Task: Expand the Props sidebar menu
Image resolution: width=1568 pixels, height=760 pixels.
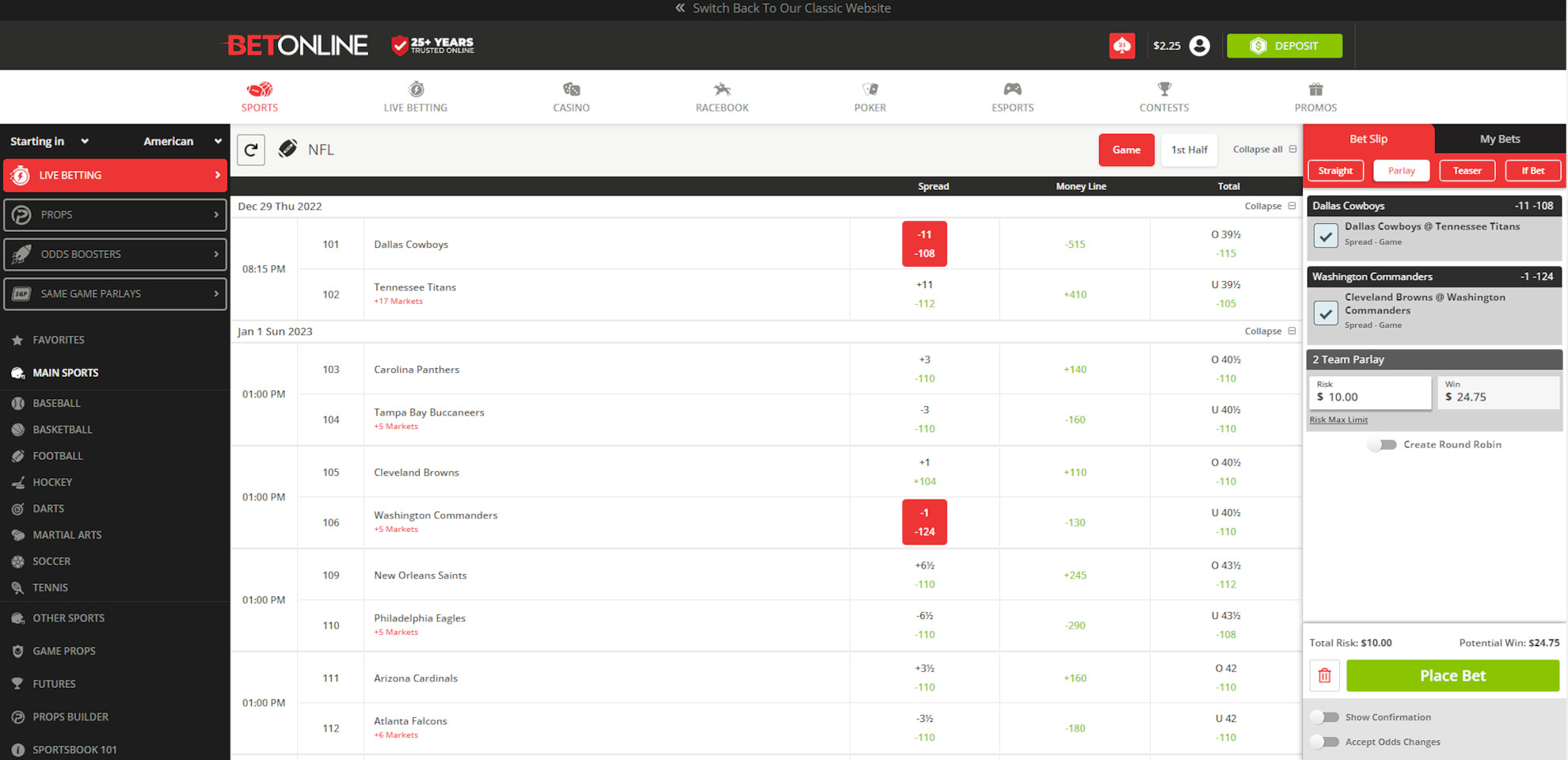Action: [x=115, y=215]
